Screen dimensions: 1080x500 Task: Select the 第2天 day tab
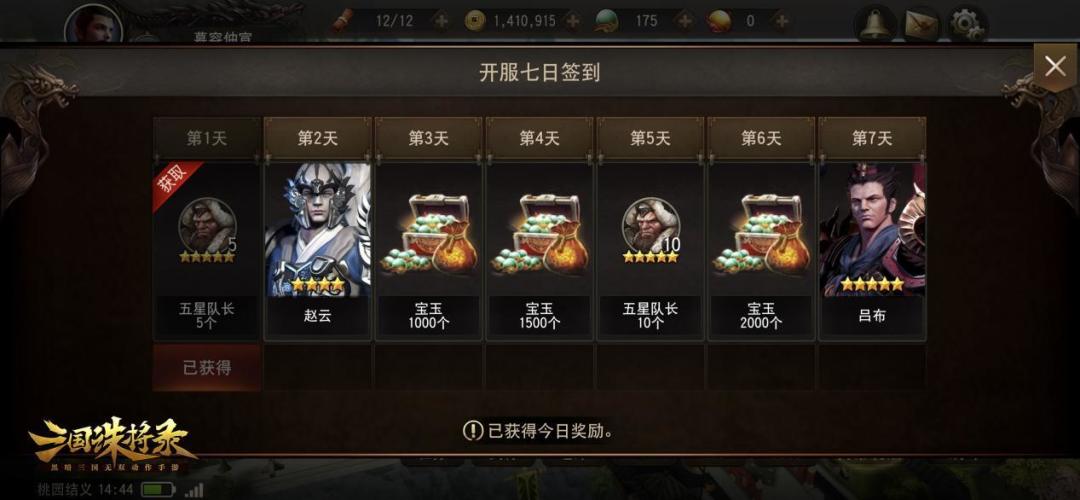tap(318, 138)
